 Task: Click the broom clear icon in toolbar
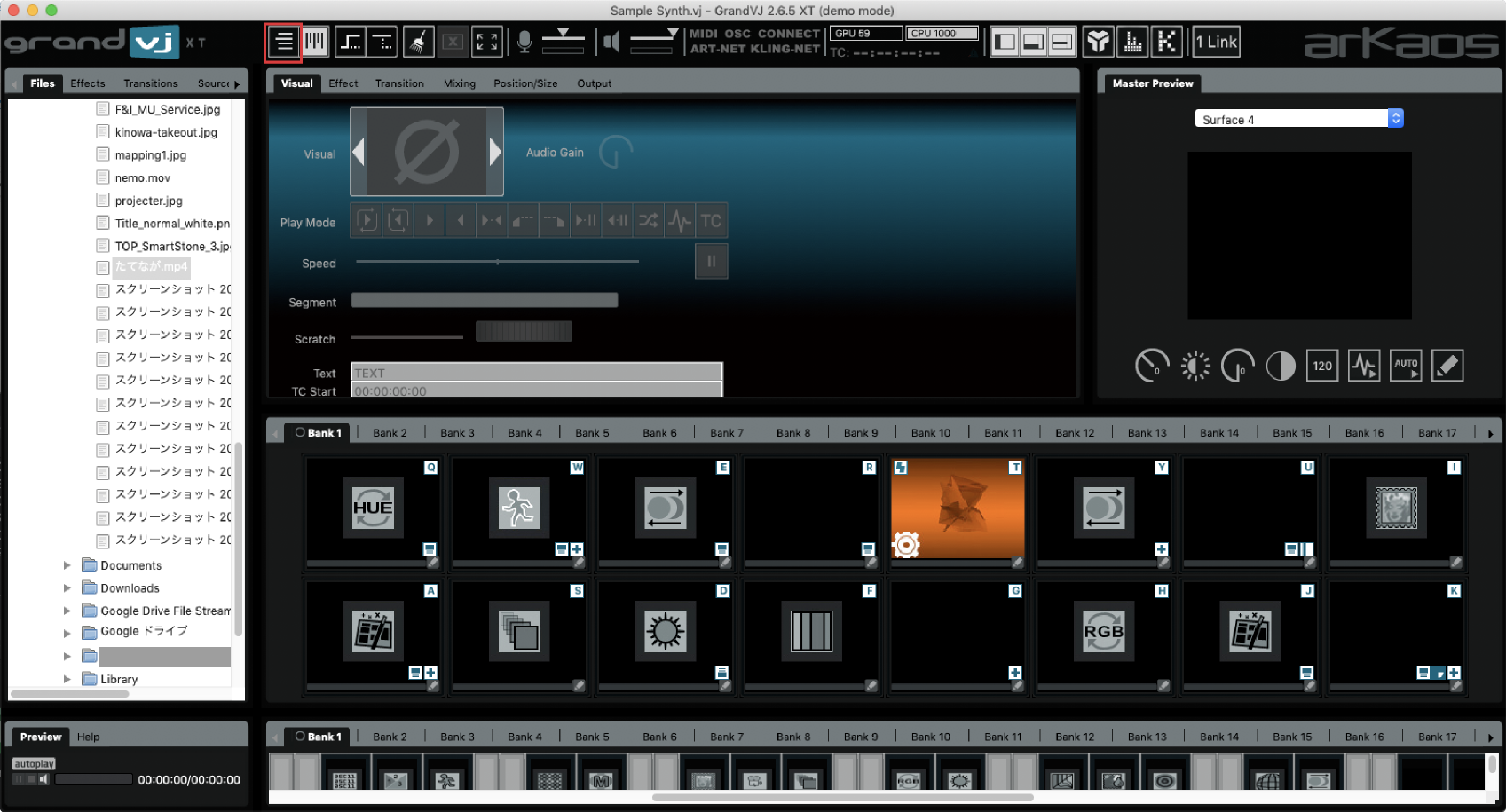(418, 42)
